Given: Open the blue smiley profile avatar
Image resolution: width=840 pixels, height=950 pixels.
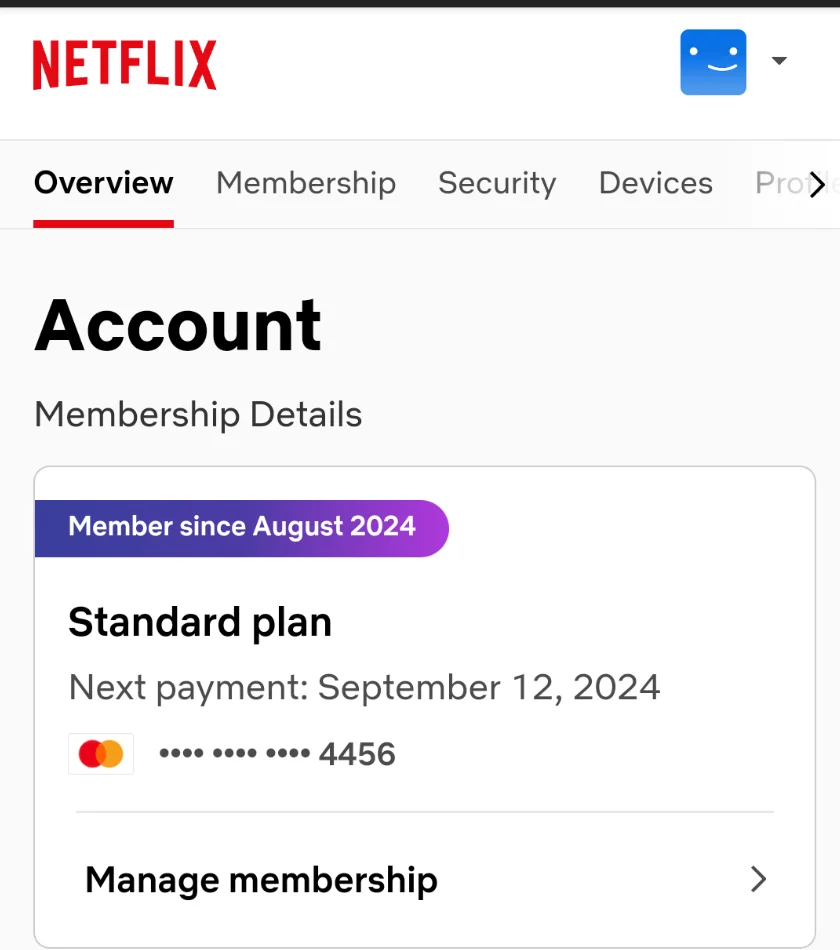Looking at the screenshot, I should tap(713, 62).
